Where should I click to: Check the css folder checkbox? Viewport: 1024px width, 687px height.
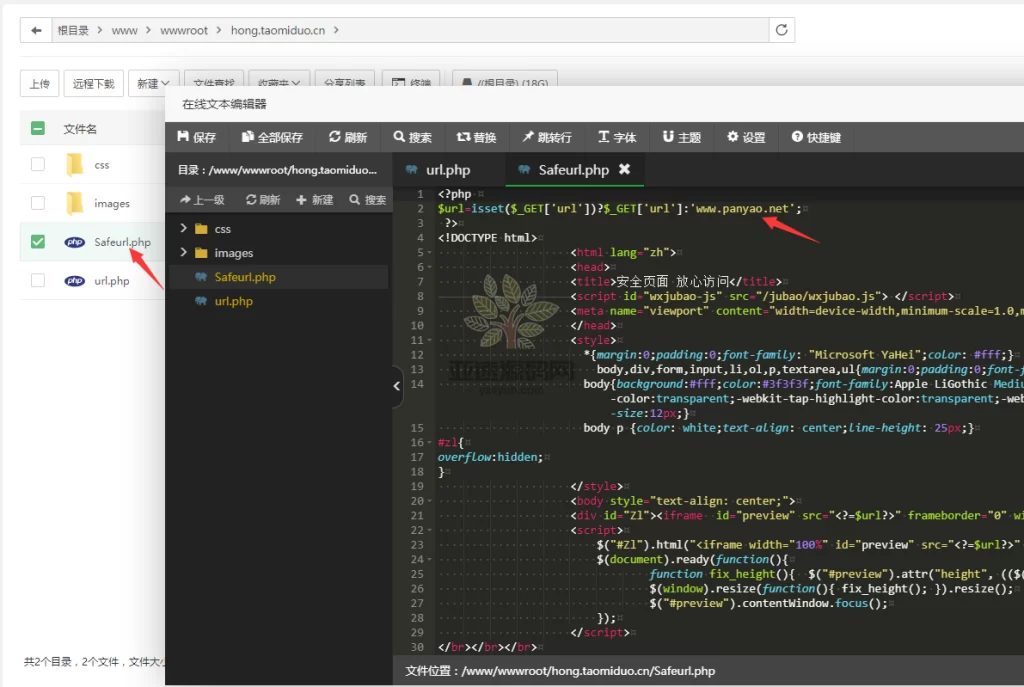(38, 164)
